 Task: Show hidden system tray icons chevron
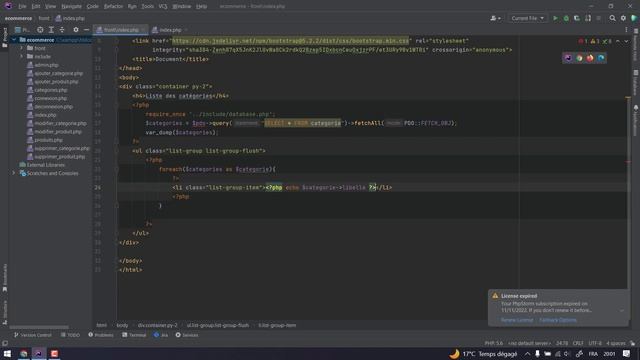click(527, 353)
